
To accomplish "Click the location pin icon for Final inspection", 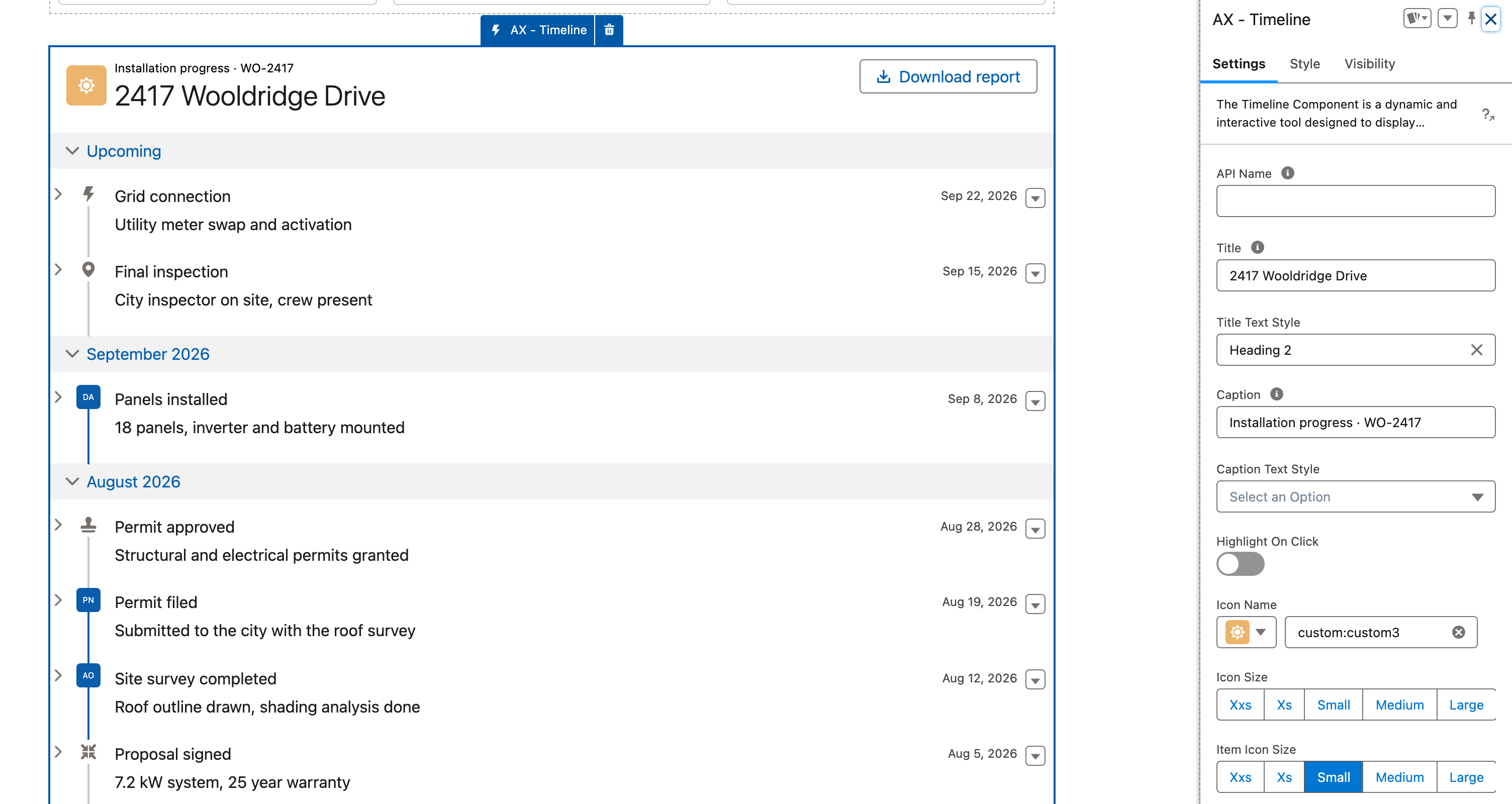I will click(88, 270).
